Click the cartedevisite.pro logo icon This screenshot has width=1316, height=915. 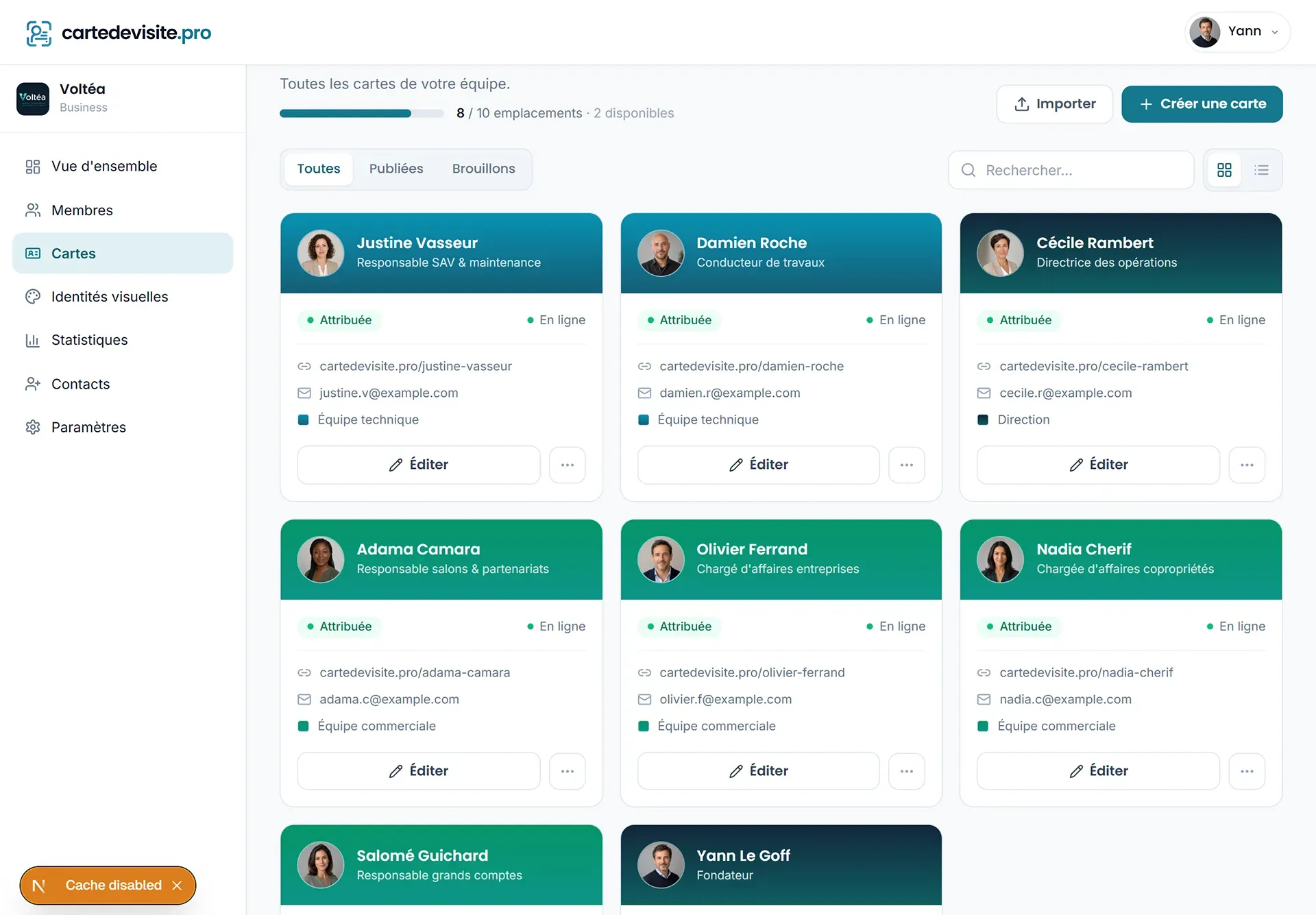[38, 33]
